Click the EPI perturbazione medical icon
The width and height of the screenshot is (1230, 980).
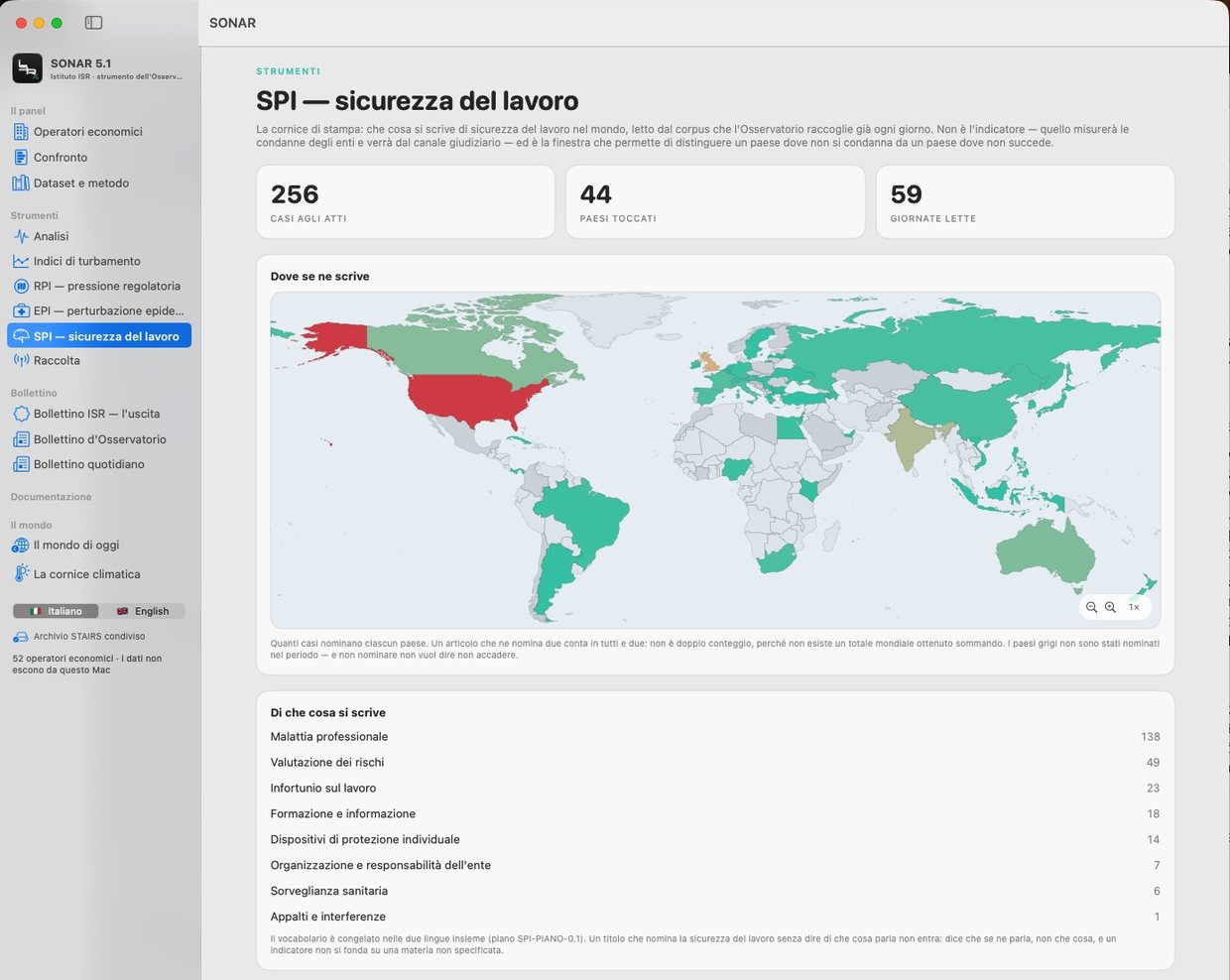click(x=21, y=311)
